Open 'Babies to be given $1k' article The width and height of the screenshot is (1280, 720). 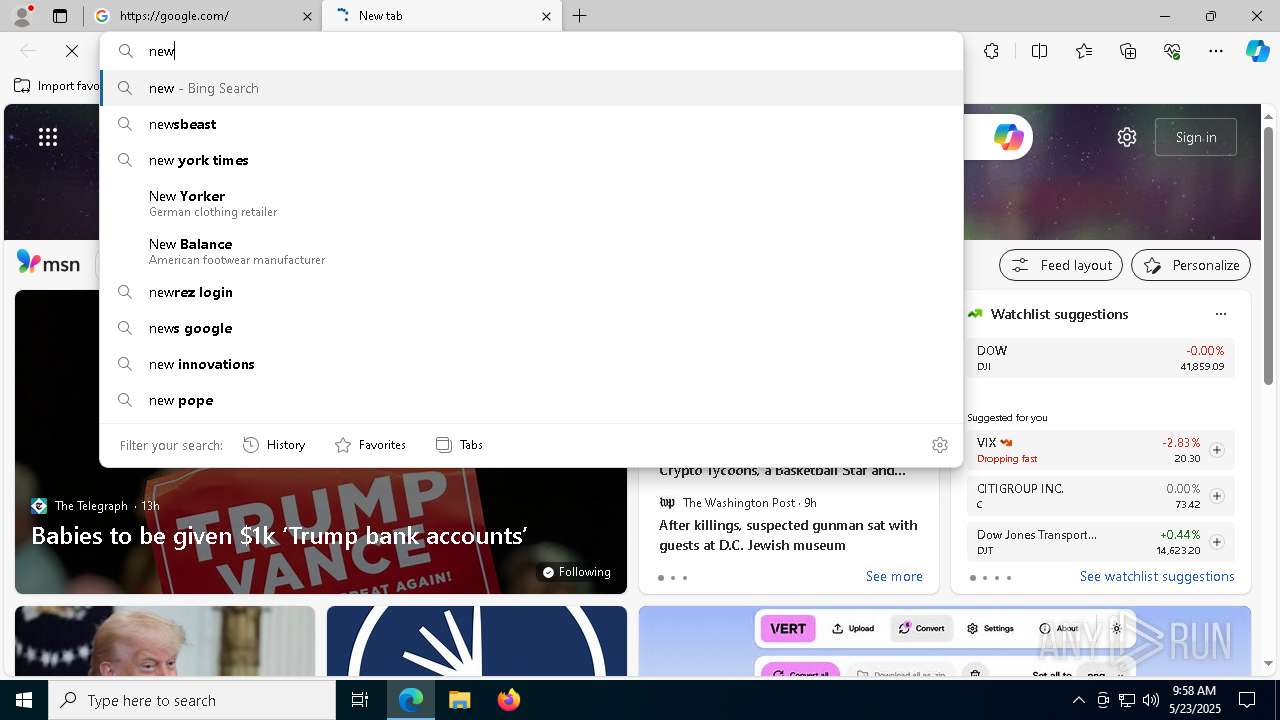pyautogui.click(x=279, y=536)
